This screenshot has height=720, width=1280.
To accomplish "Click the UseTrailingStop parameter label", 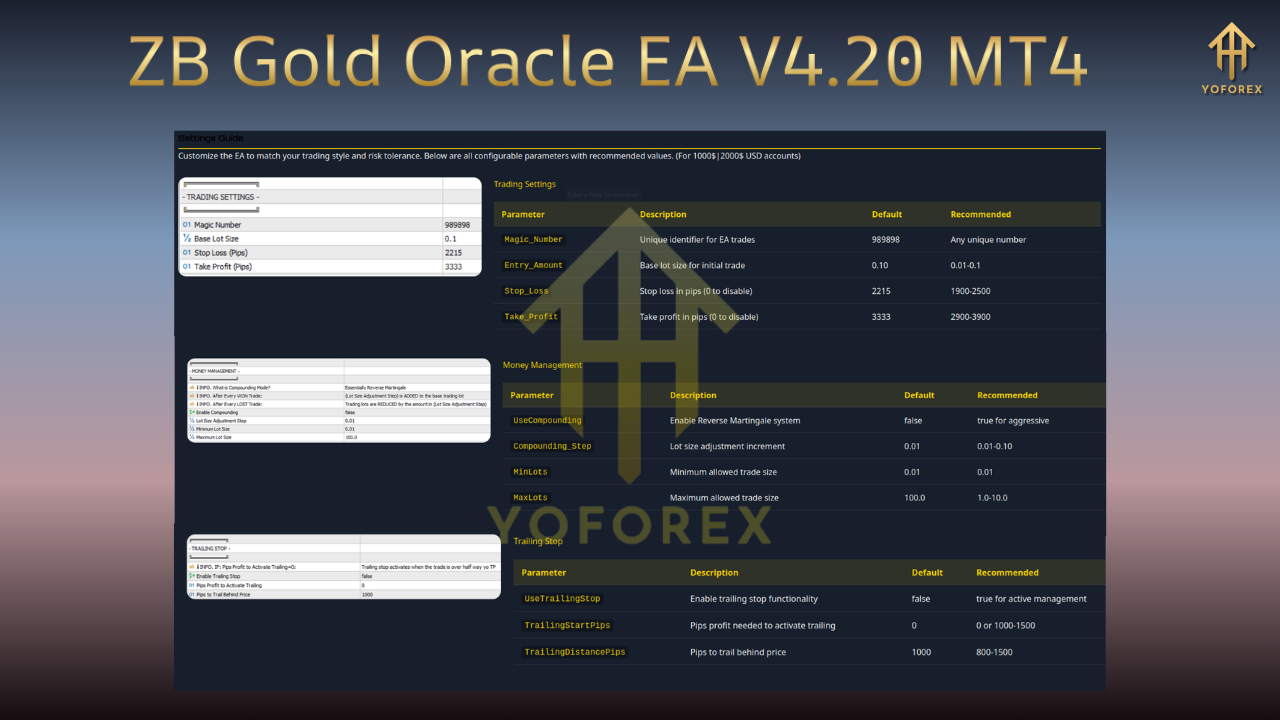I will click(562, 597).
